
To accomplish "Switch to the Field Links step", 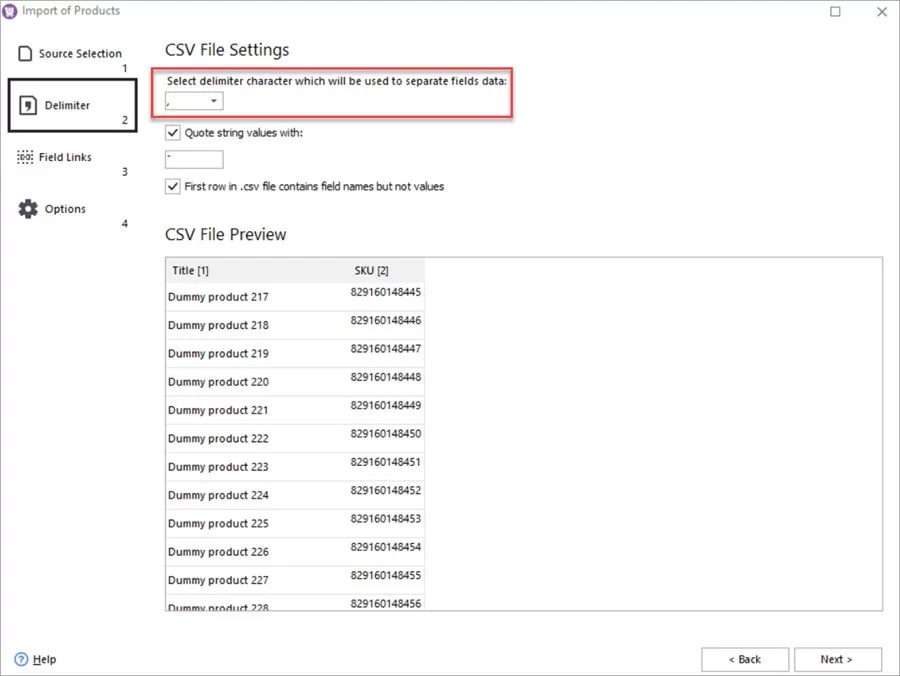I will point(64,156).
